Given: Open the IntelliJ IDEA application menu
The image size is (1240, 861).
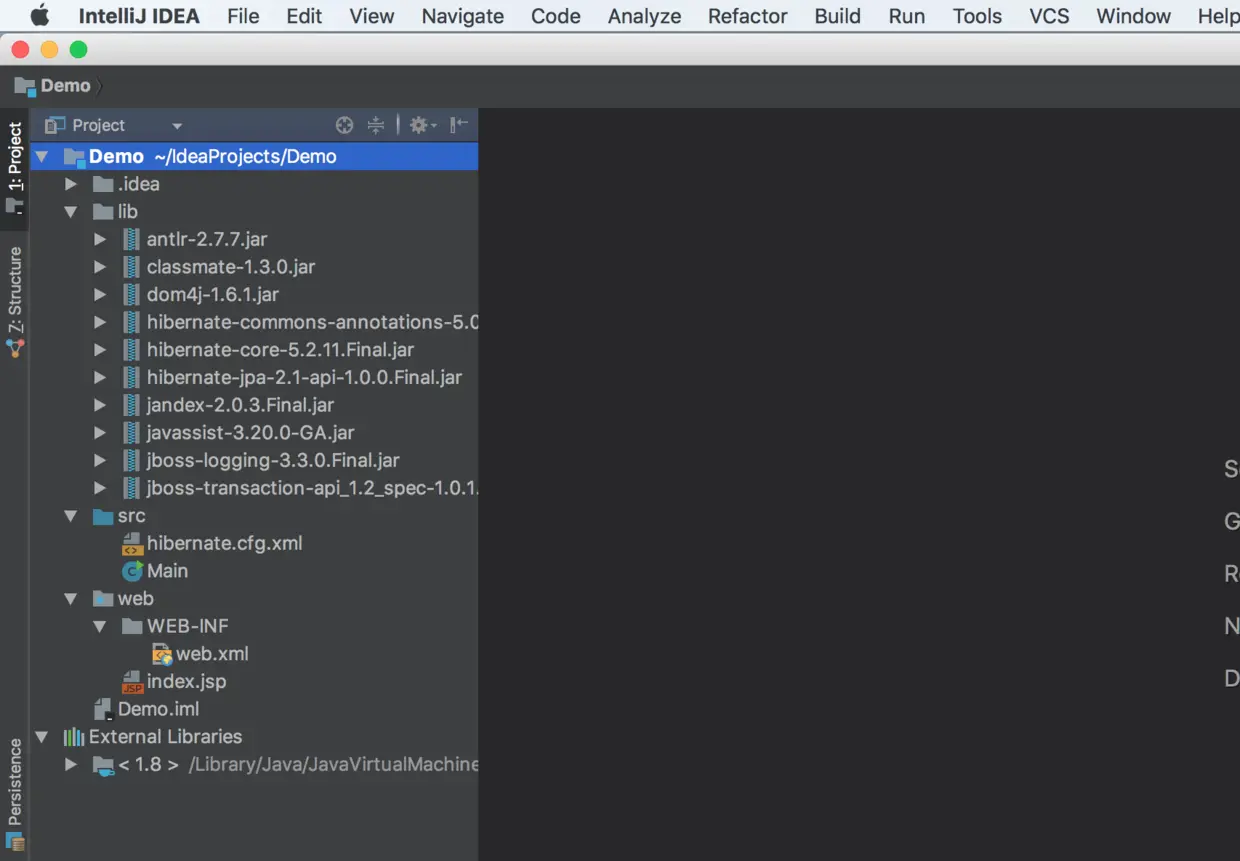Looking at the screenshot, I should click(139, 16).
